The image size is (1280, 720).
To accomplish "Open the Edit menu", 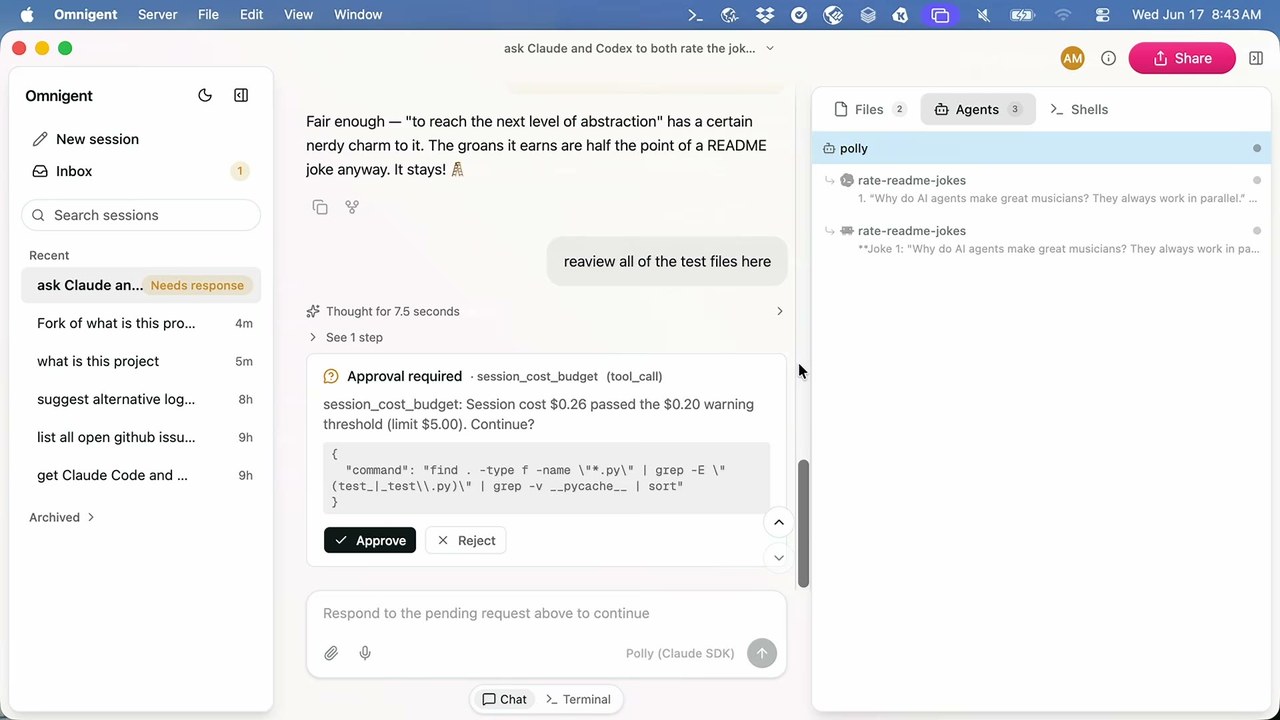I will (x=251, y=14).
